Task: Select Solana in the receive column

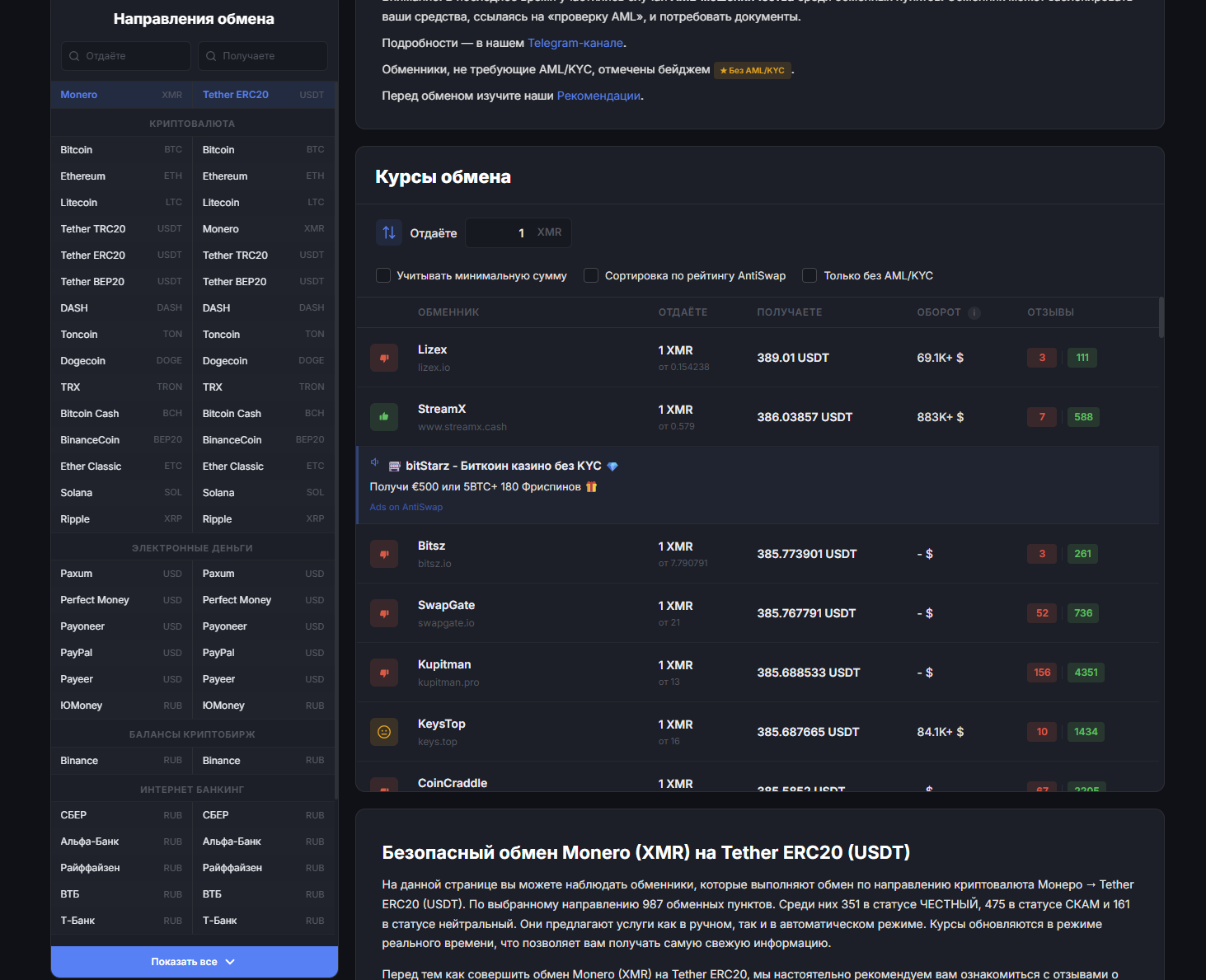Action: click(x=264, y=493)
